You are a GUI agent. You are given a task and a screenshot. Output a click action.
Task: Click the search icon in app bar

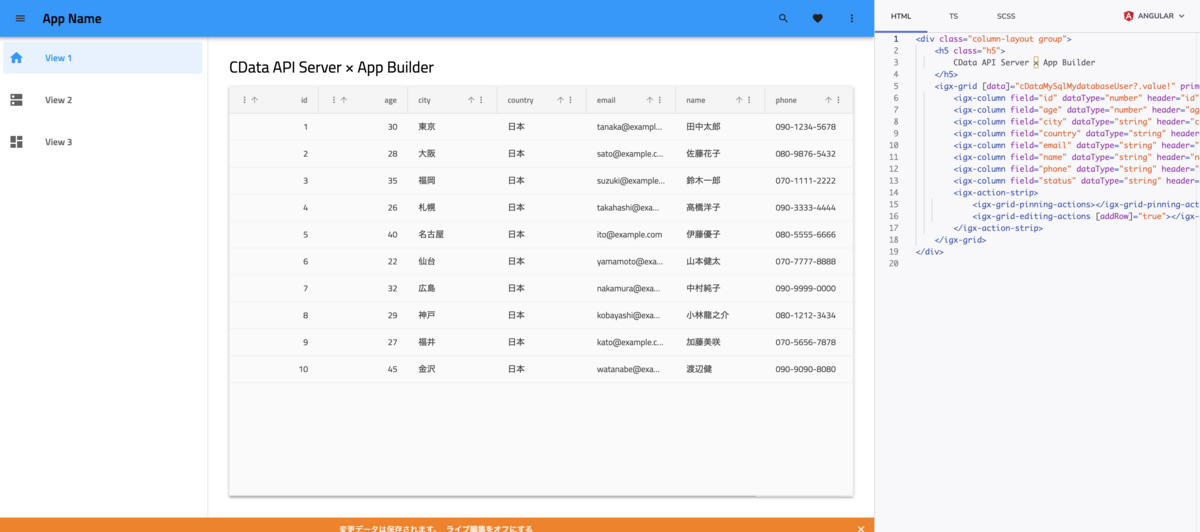[x=783, y=18]
